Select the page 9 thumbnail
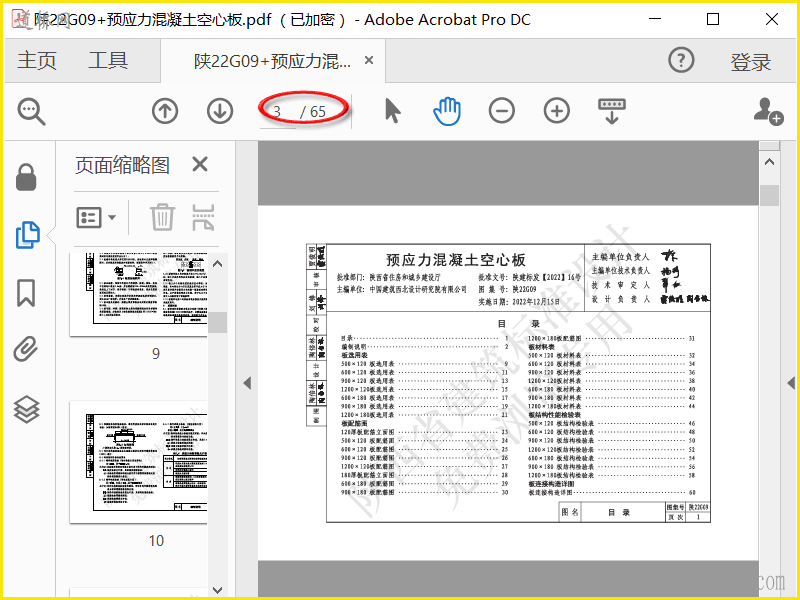This screenshot has width=800, height=600. click(139, 294)
